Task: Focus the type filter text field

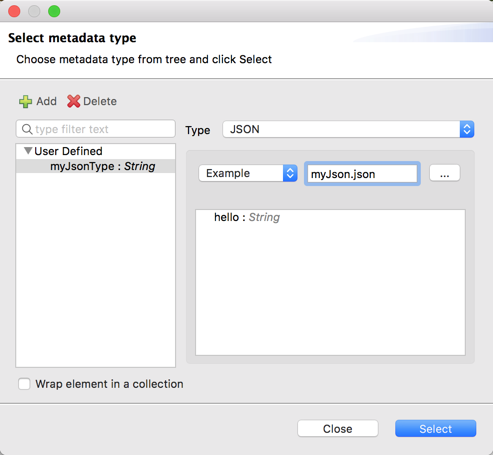Action: (x=96, y=129)
